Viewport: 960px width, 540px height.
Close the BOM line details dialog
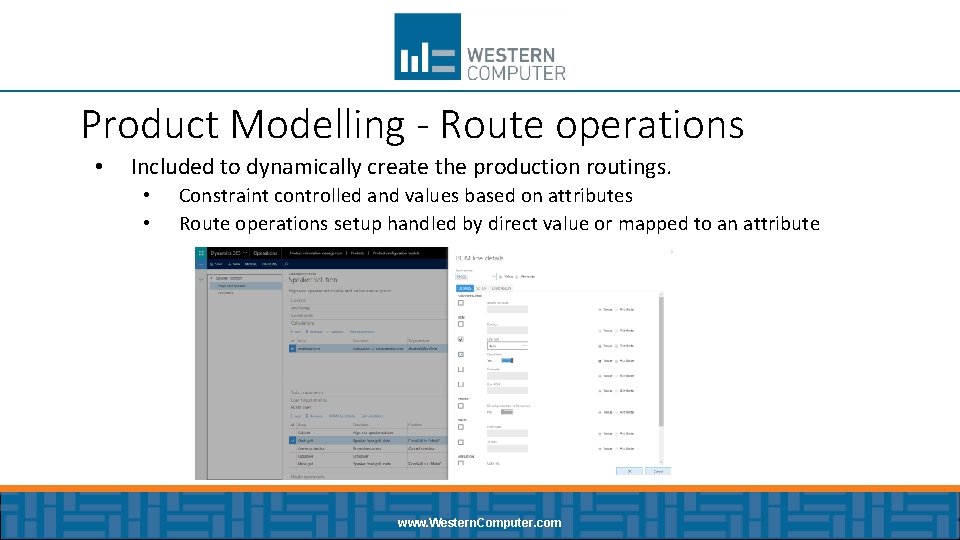(x=672, y=252)
